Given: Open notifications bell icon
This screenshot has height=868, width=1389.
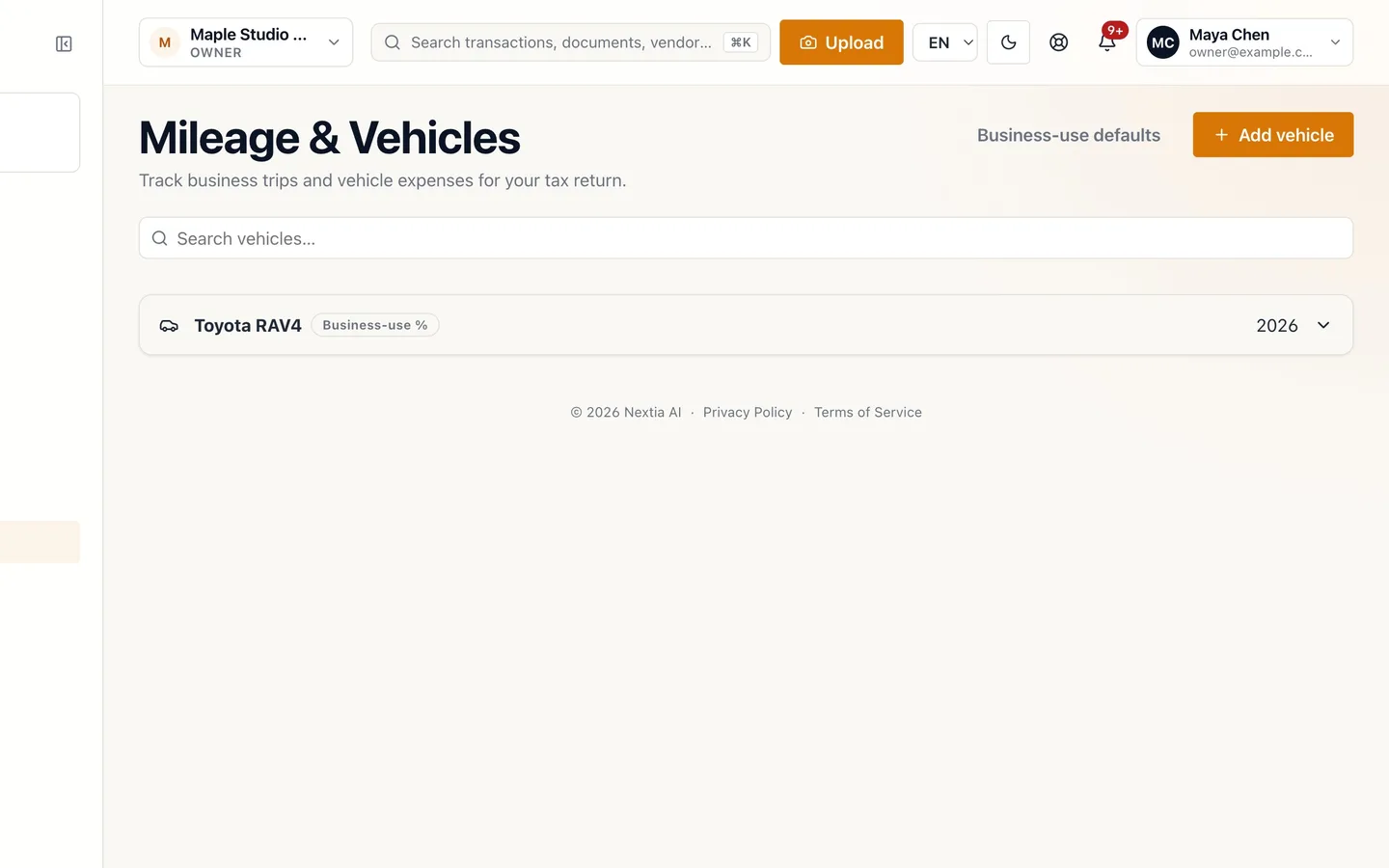Looking at the screenshot, I should [x=1107, y=42].
